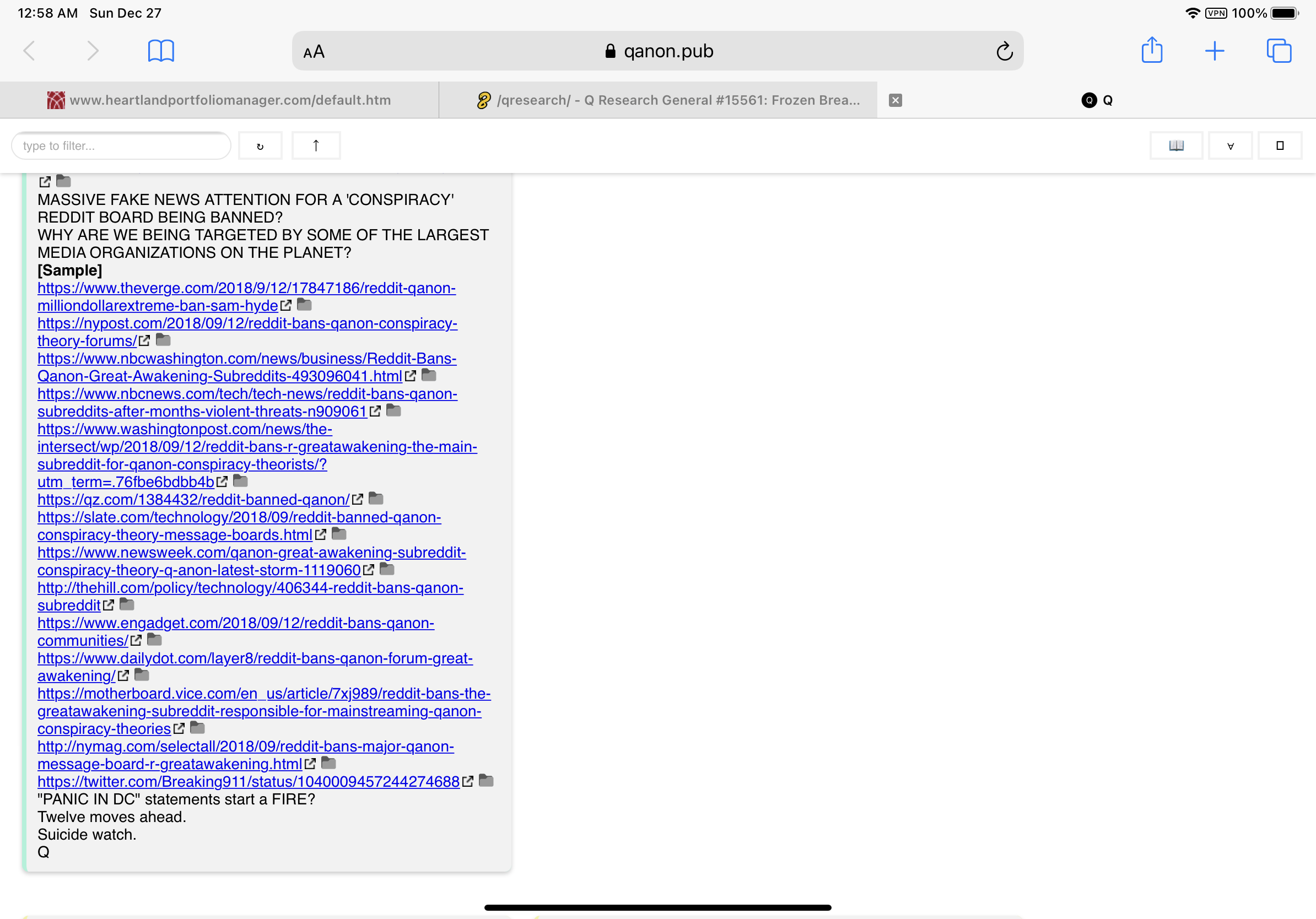
Task: Click the open book toolbar button
Action: 1176,145
